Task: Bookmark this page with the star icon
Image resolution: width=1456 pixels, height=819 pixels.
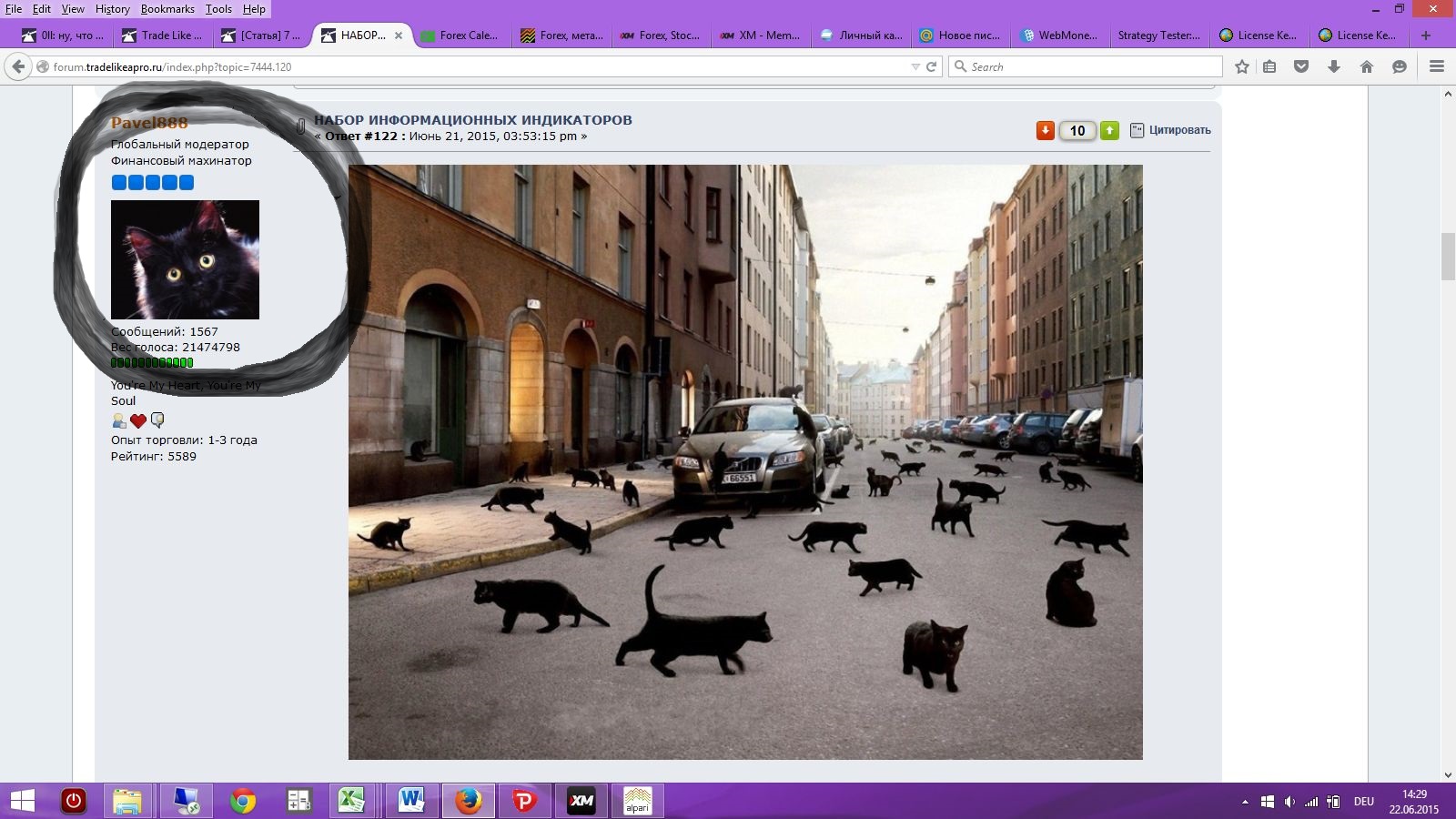Action: click(1242, 66)
